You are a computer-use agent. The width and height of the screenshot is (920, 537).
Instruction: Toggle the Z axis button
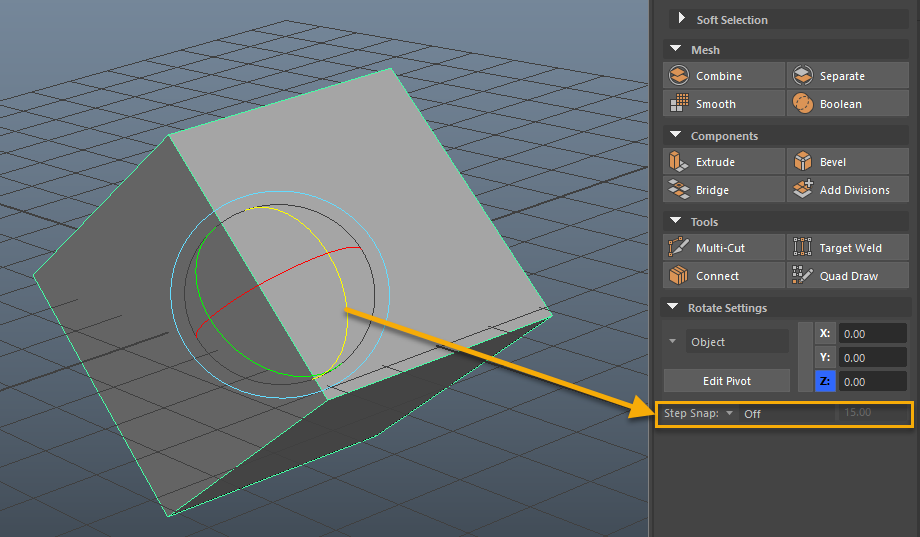(825, 381)
